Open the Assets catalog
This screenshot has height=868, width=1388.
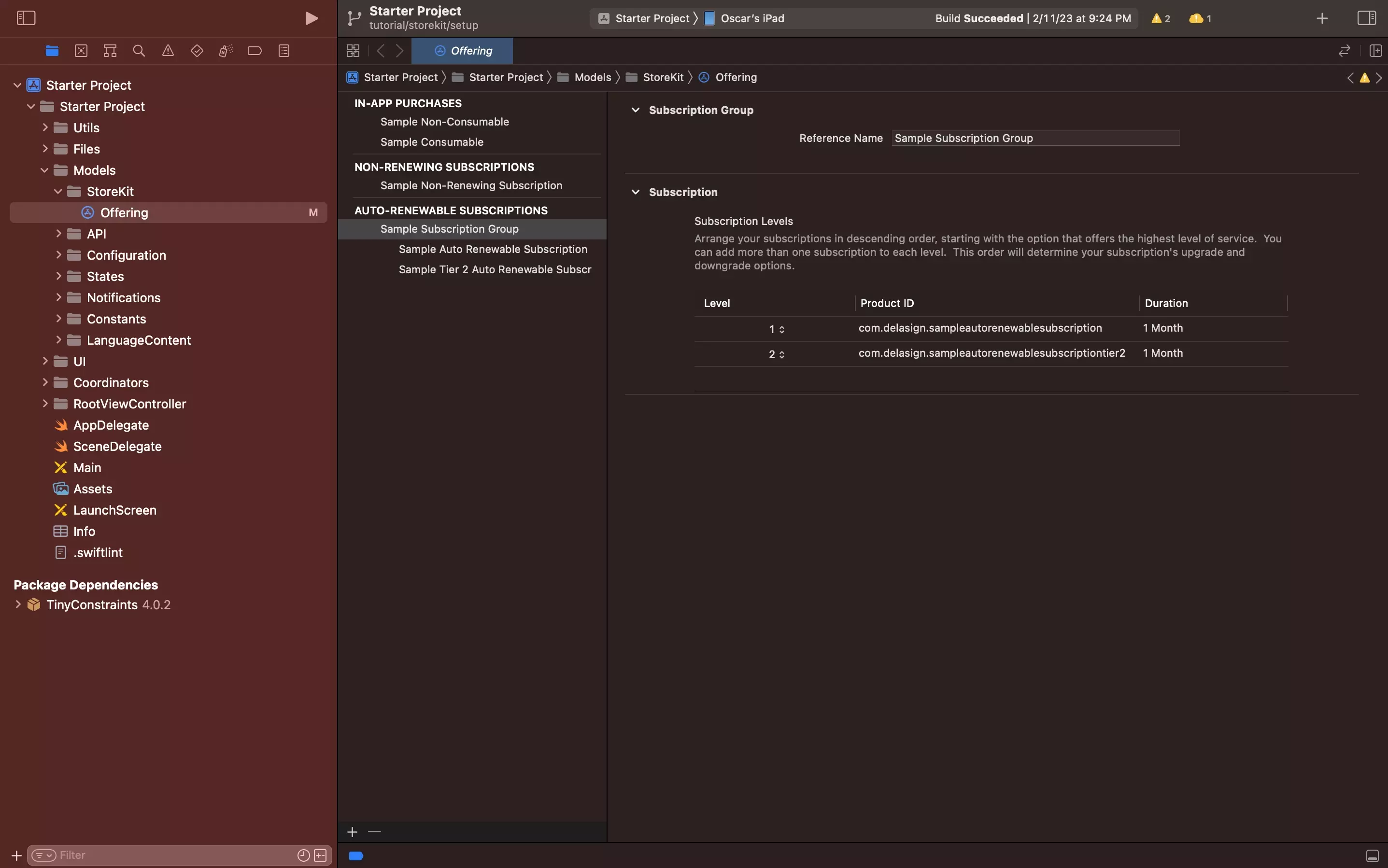92,489
